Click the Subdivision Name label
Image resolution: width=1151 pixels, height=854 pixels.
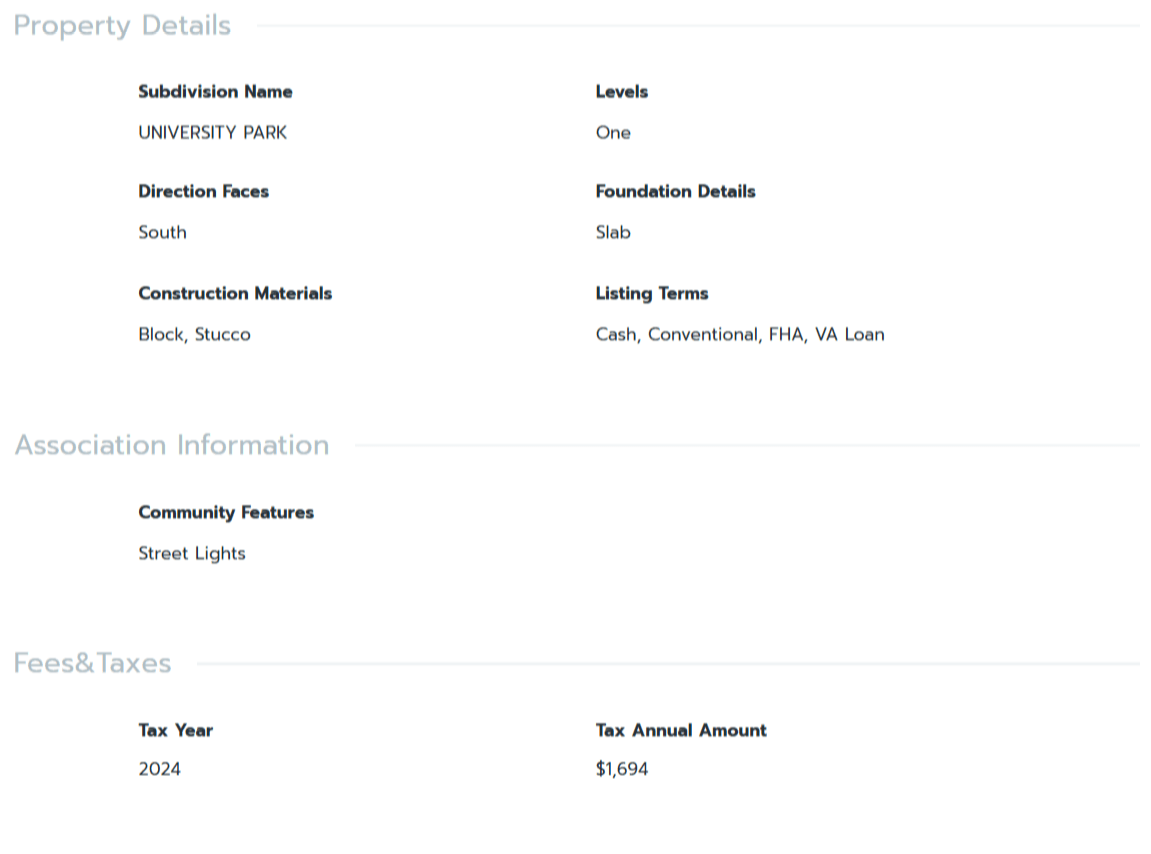(x=215, y=92)
